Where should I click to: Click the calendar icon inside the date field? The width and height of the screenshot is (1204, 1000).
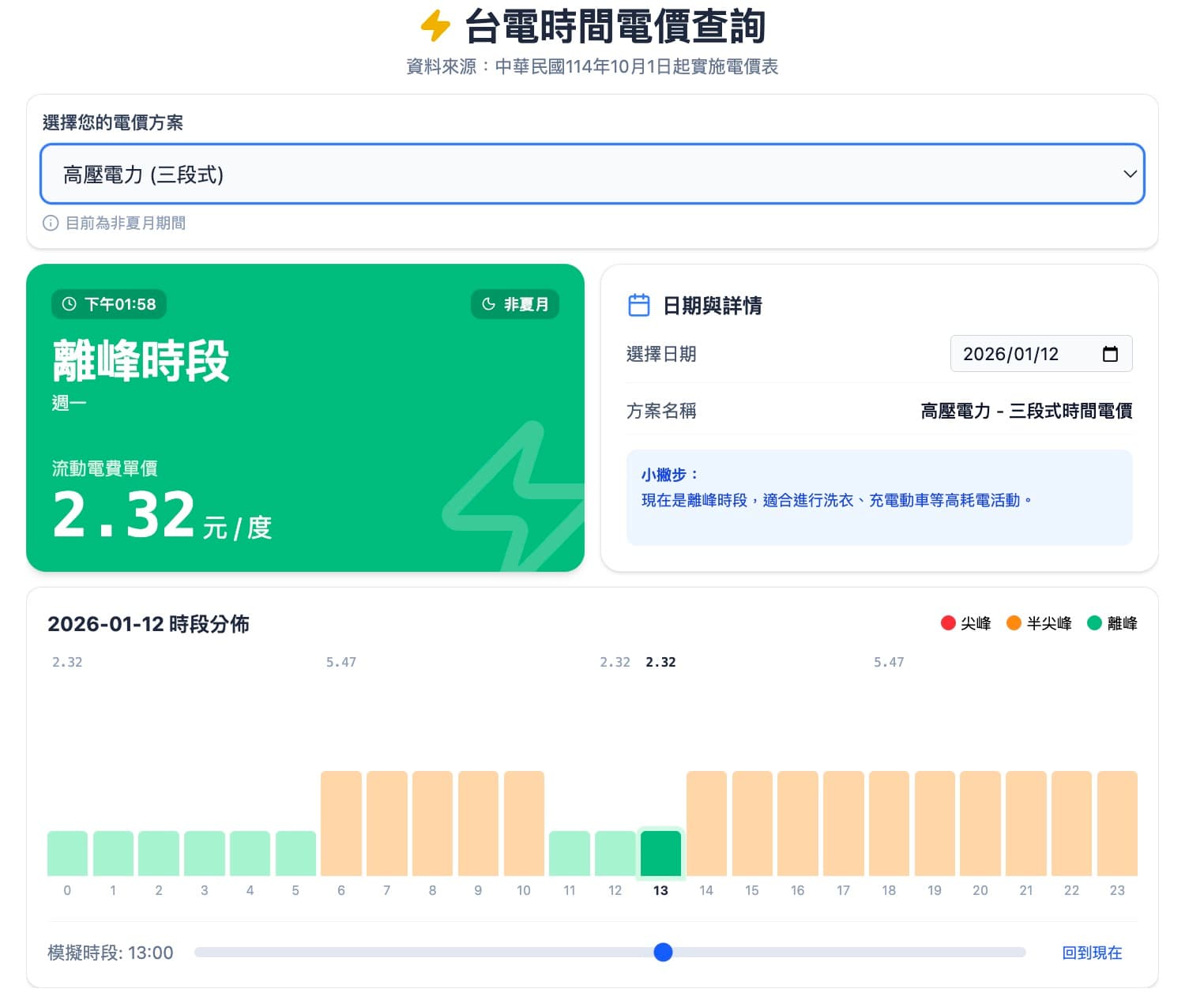point(1112,354)
